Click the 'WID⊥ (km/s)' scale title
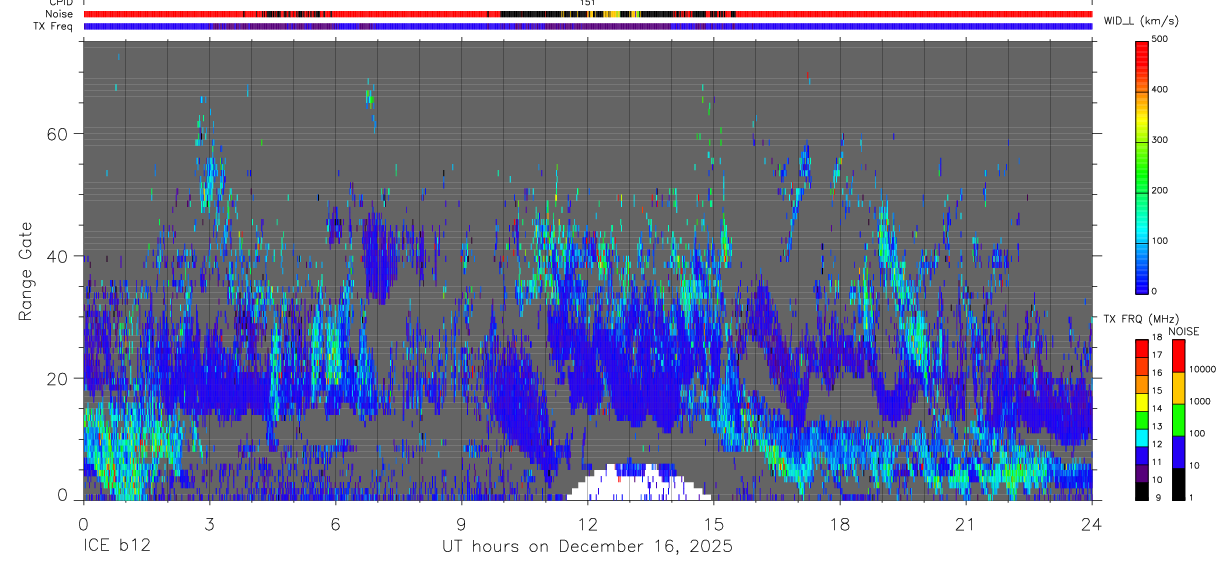1228x567 pixels. tap(1140, 20)
